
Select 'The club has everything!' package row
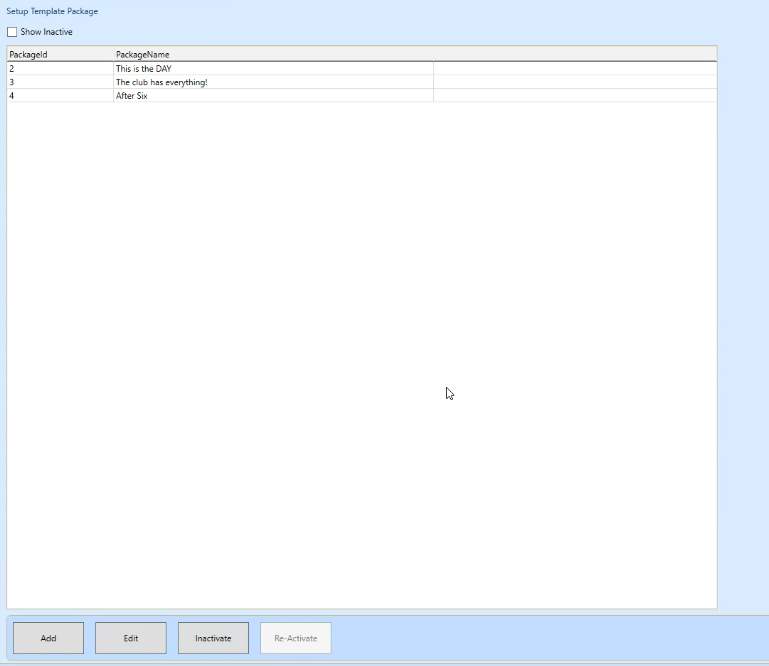(362, 82)
